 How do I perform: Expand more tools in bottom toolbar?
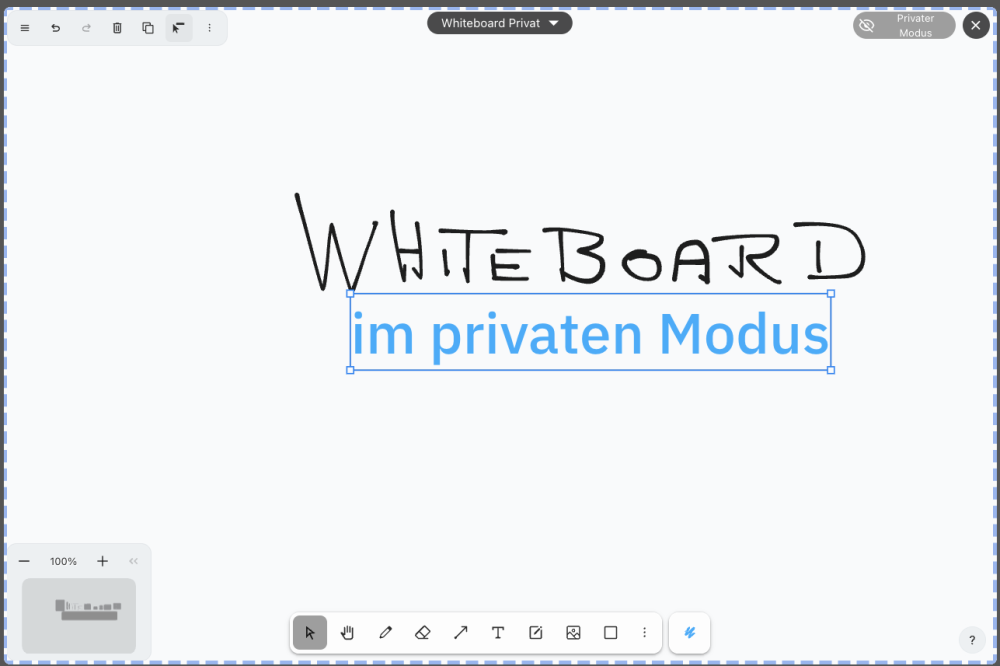pos(645,633)
